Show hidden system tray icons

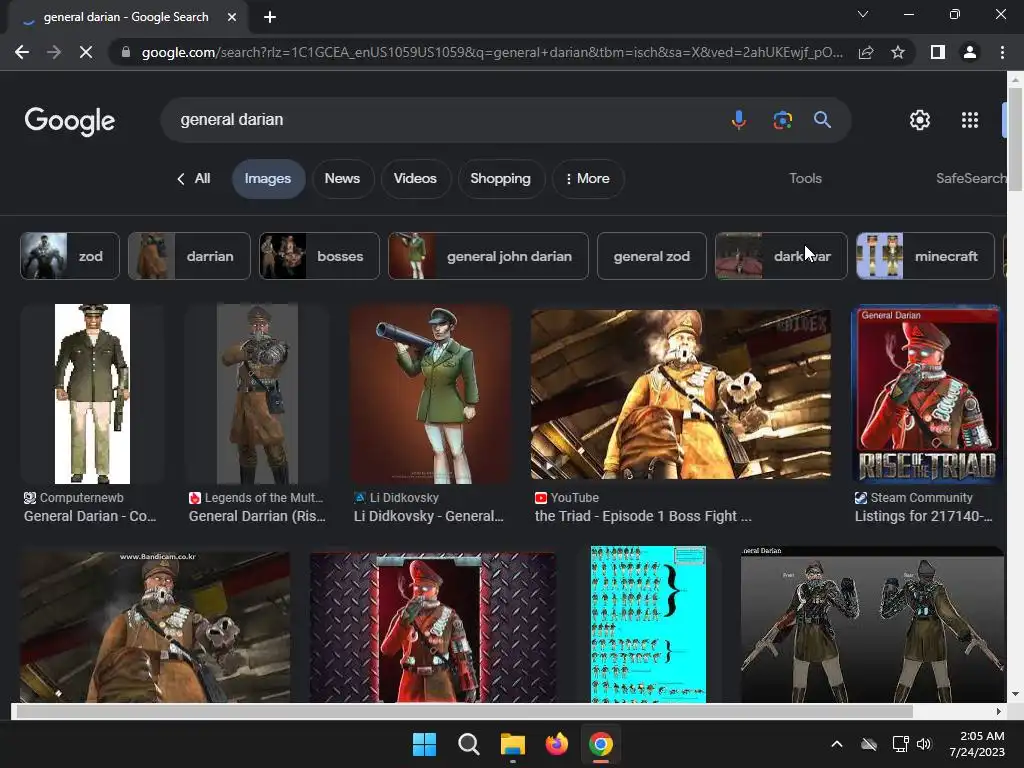(x=837, y=744)
